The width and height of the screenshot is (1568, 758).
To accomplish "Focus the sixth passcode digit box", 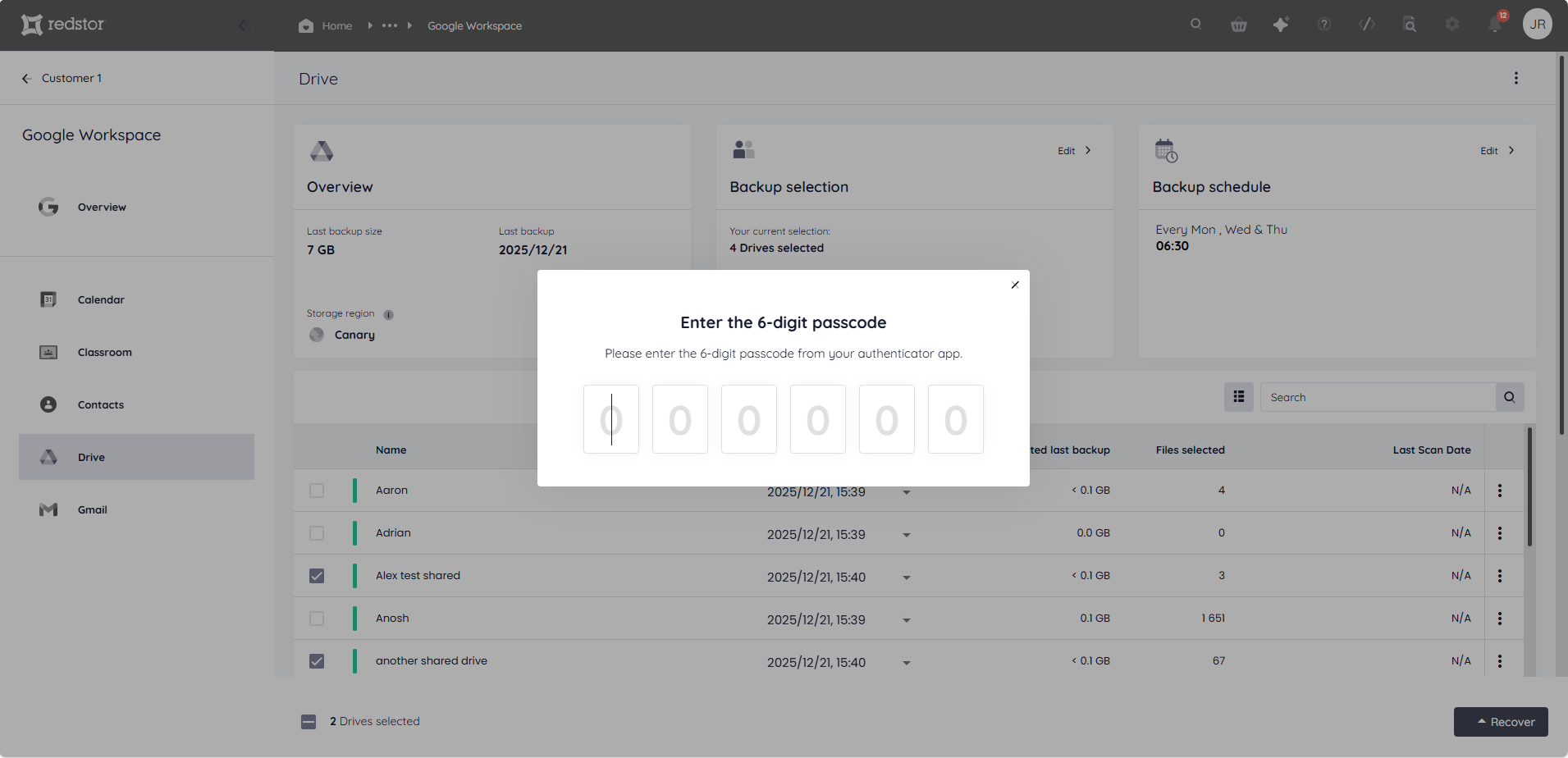I will pos(956,419).
